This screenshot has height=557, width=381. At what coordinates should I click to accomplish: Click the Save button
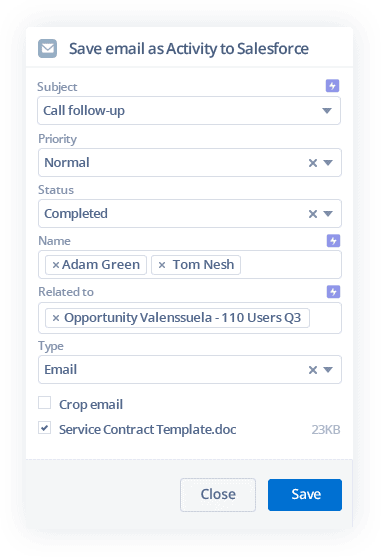coord(305,495)
